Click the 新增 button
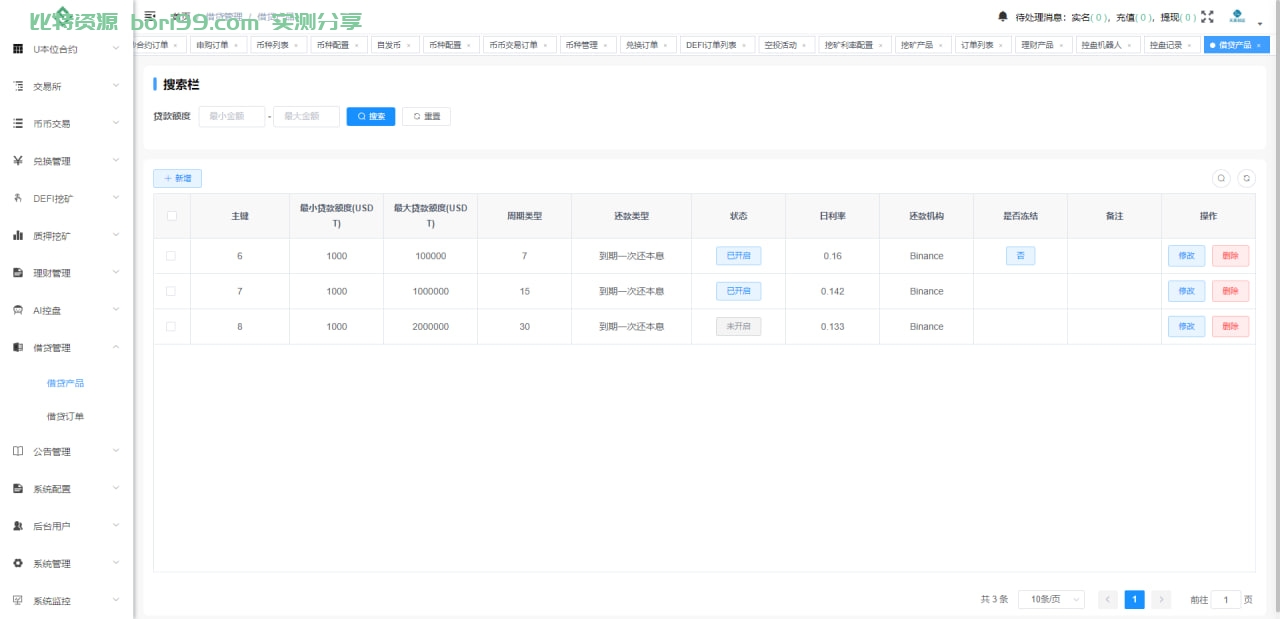1280x619 pixels. pos(177,178)
